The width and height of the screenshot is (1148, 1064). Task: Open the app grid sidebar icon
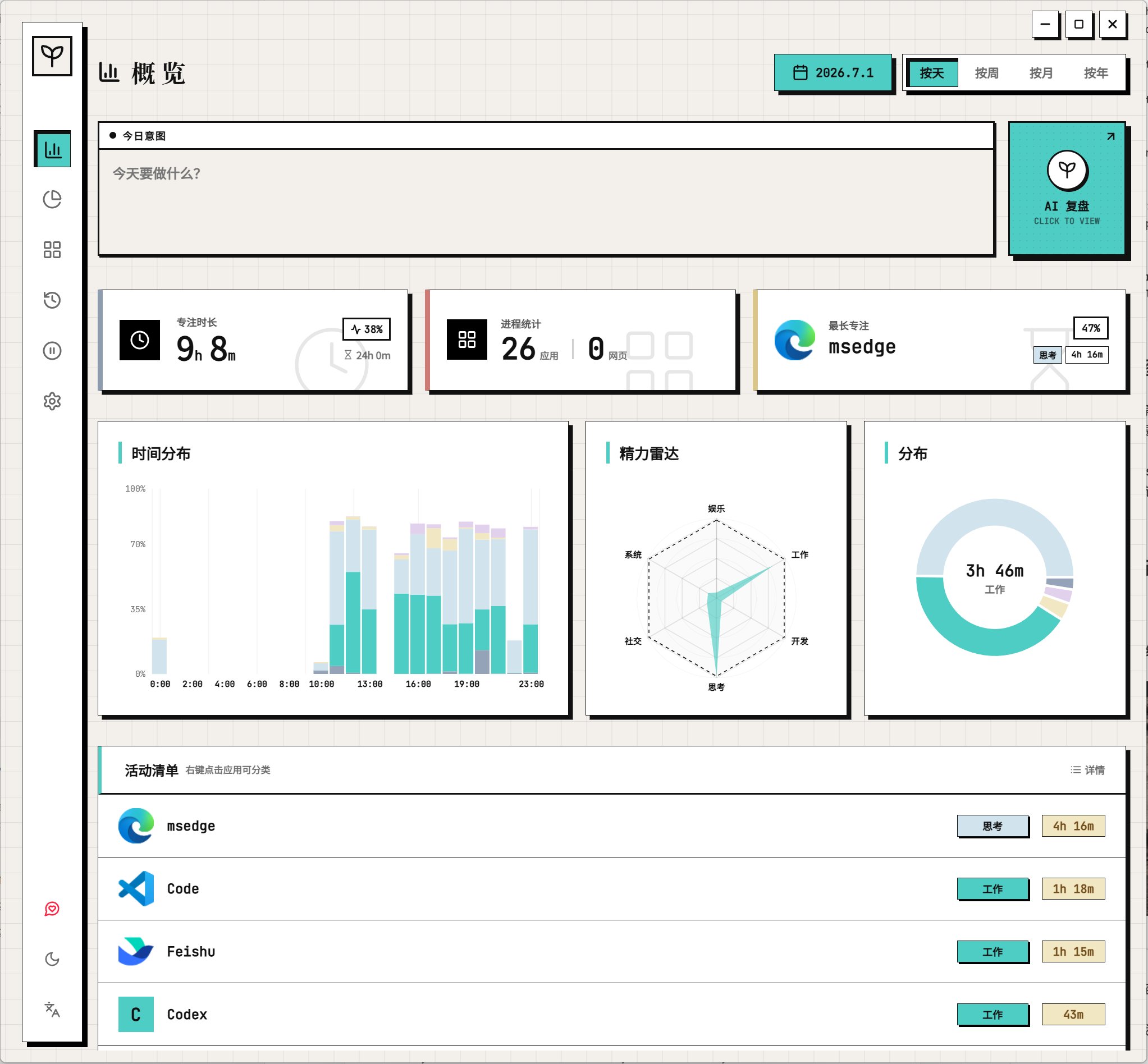click(x=52, y=249)
